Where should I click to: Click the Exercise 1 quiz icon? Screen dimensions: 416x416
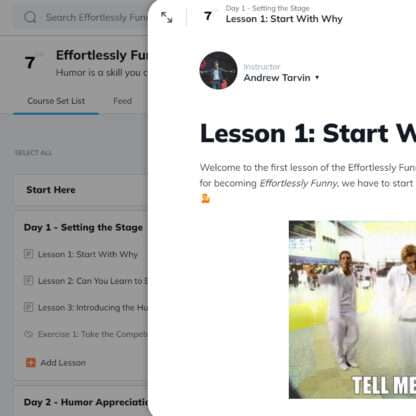point(29,334)
